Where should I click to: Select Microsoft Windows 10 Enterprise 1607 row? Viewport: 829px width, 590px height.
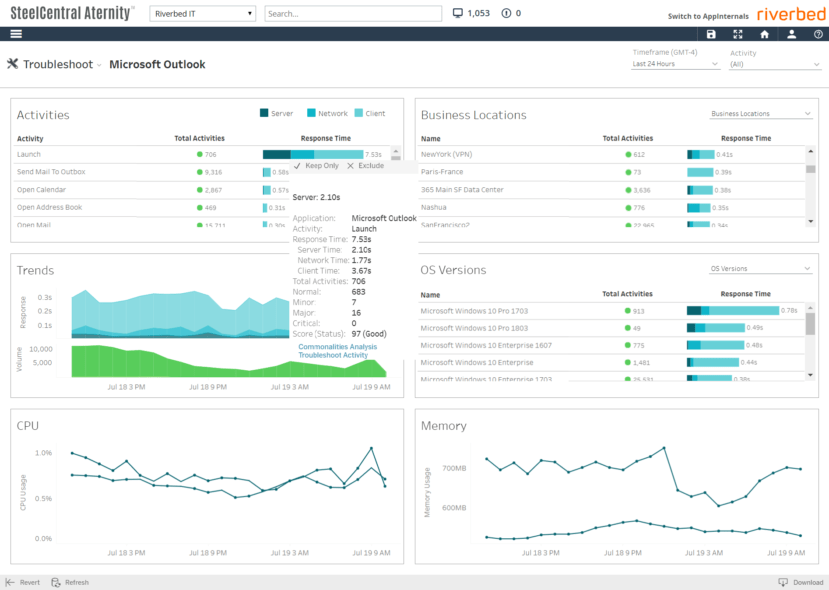[613, 346]
